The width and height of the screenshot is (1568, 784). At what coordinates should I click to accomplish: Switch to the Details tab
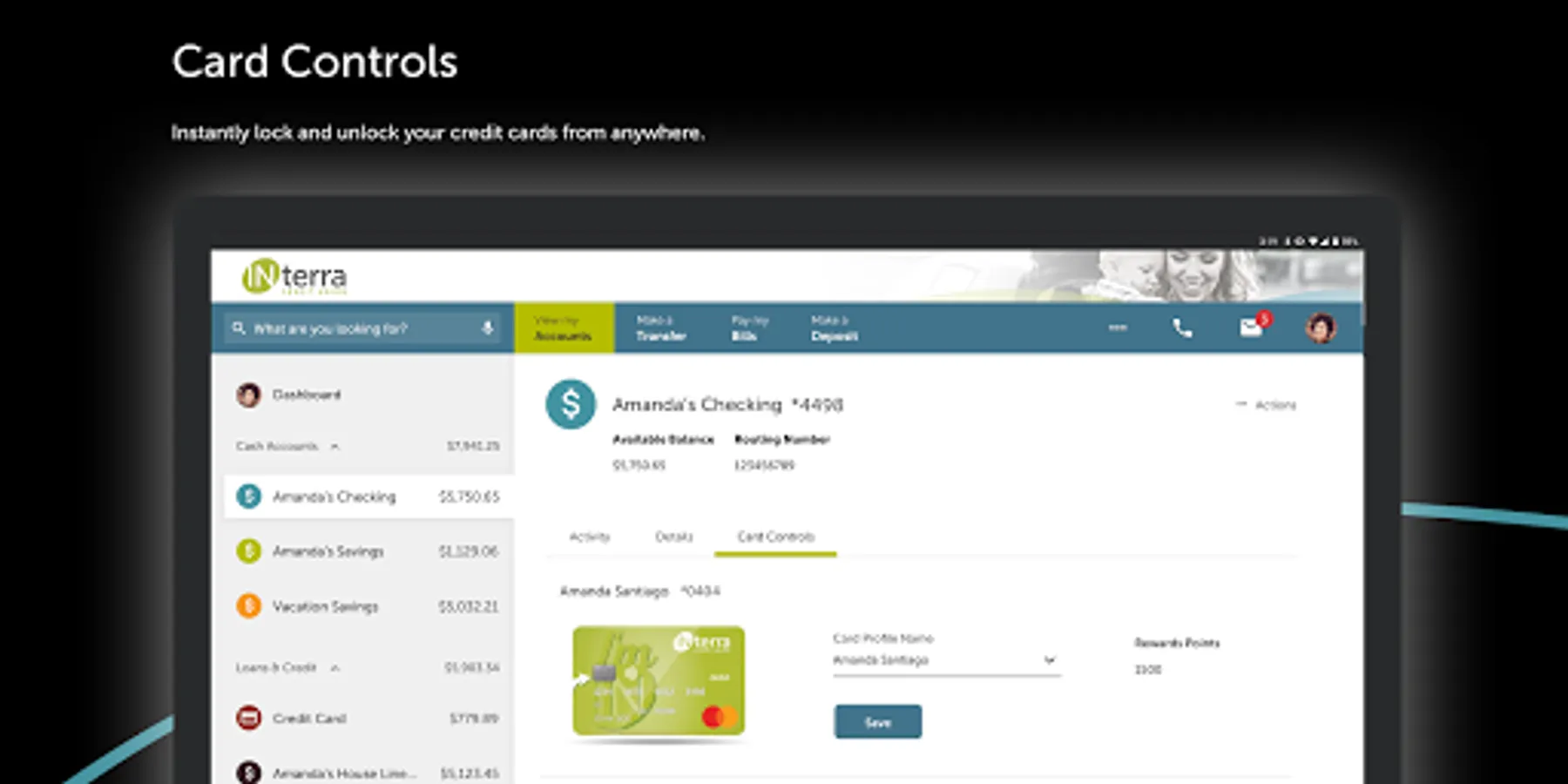tap(673, 537)
